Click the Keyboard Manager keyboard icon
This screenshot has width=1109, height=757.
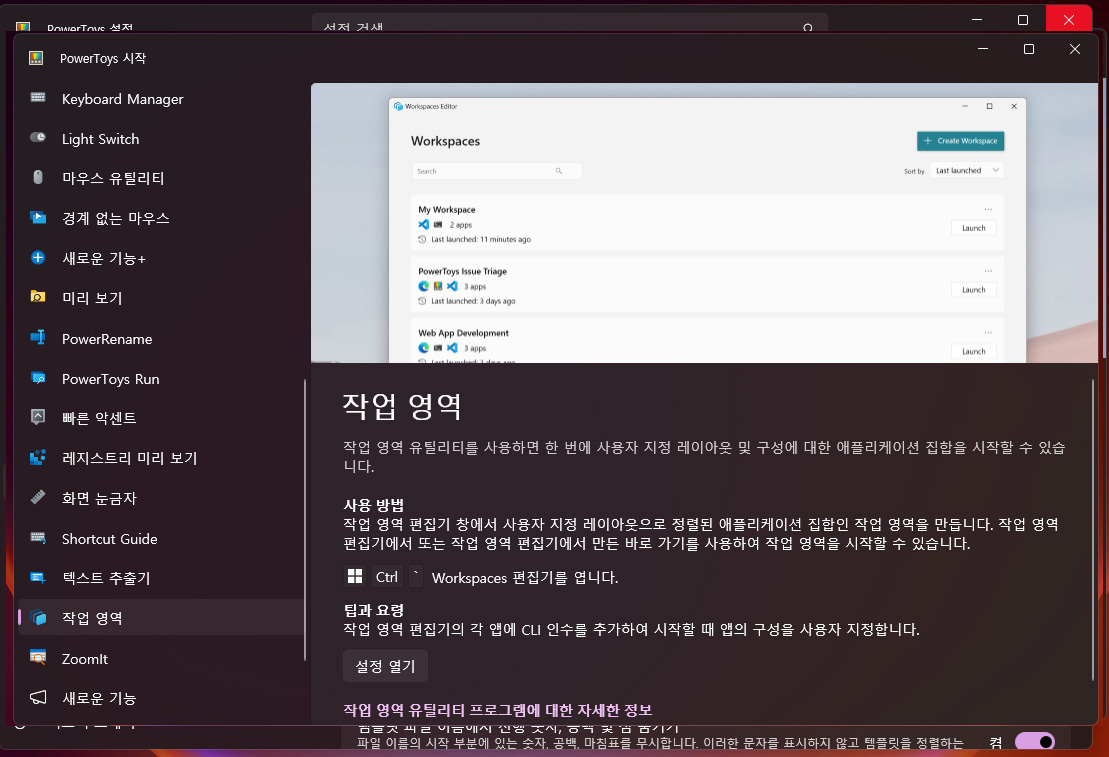pyautogui.click(x=38, y=98)
